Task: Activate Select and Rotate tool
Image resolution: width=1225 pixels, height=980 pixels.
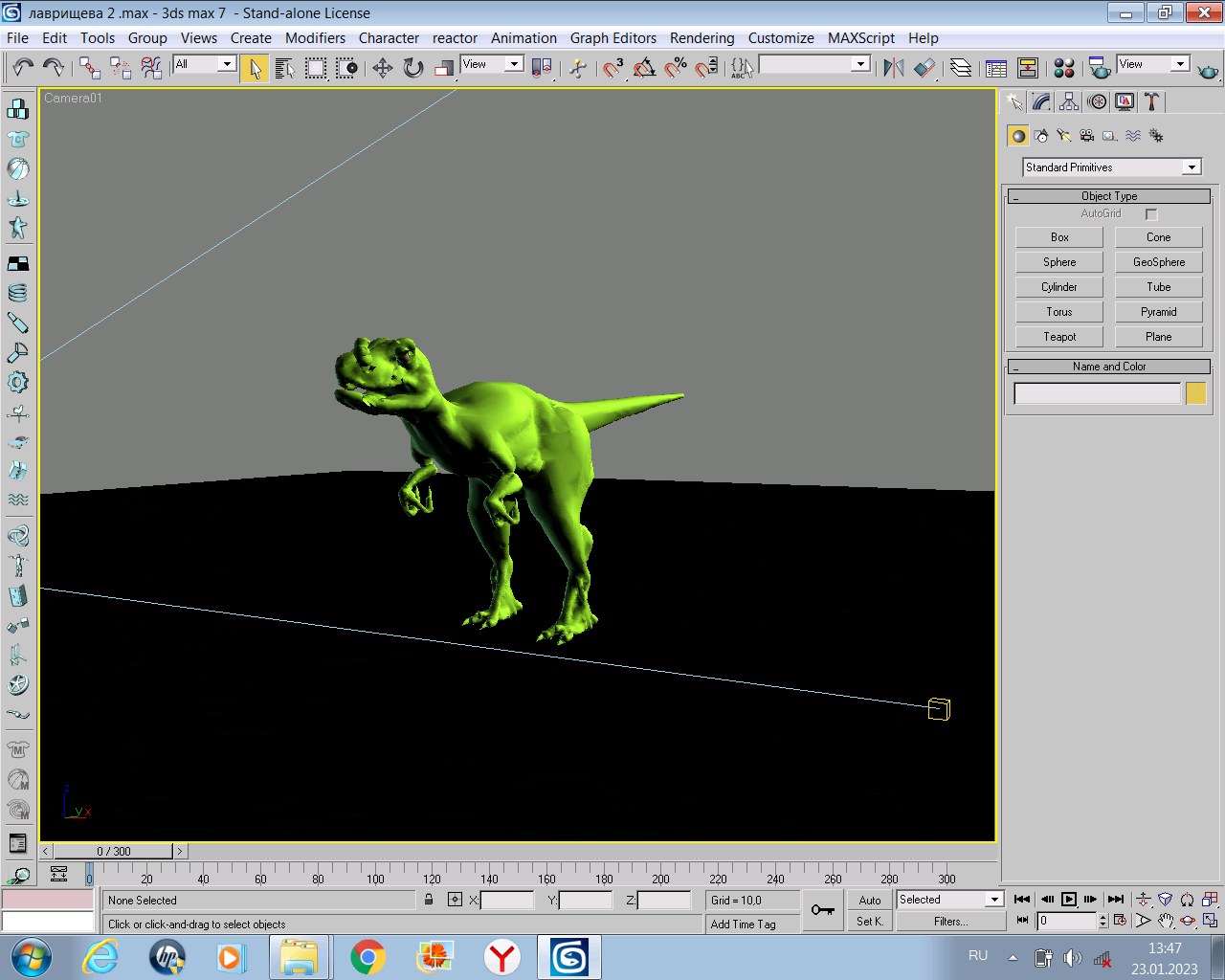Action: pos(413,67)
